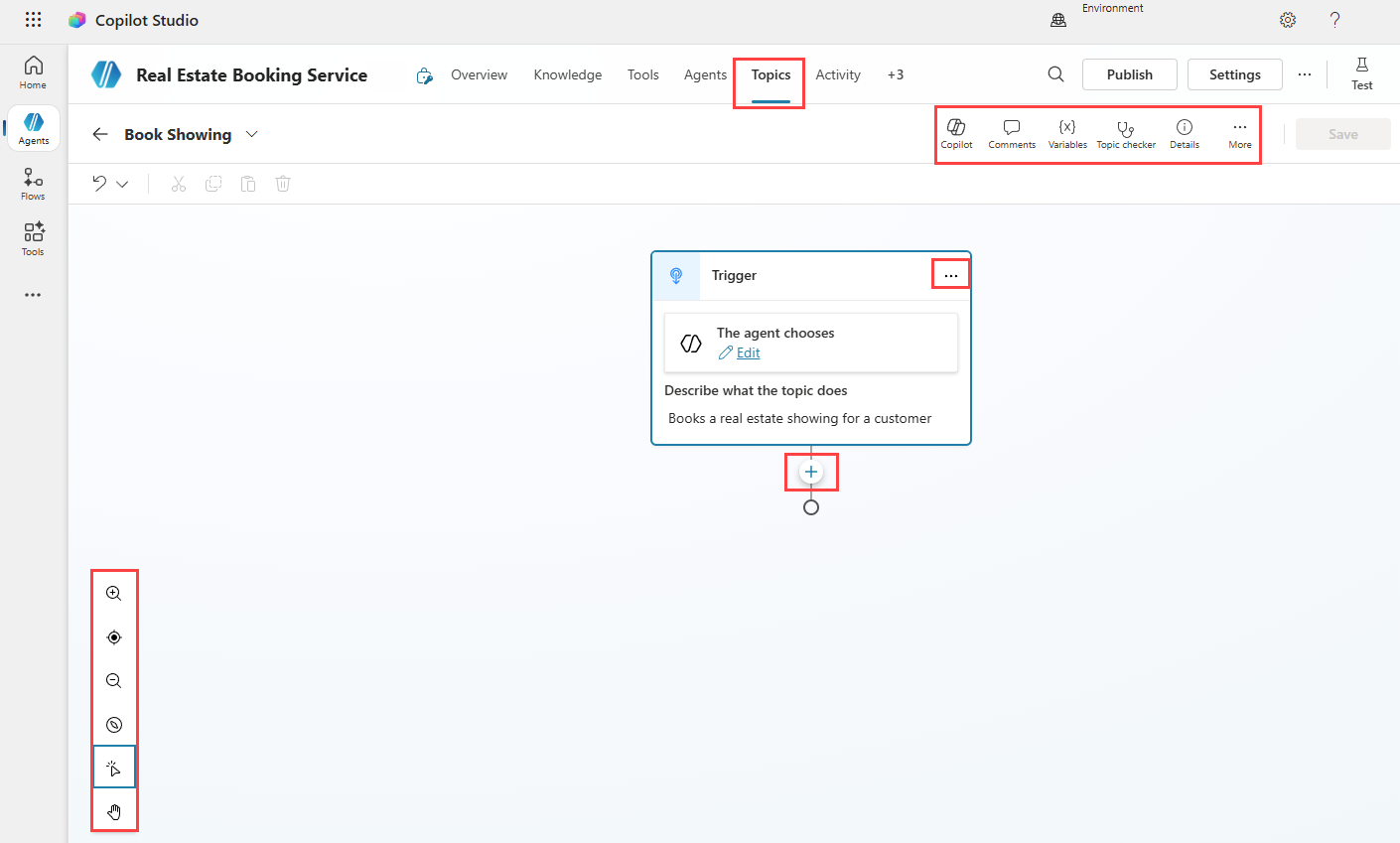The width and height of the screenshot is (1400, 843).
Task: Zoom in on the canvas
Action: tap(114, 594)
